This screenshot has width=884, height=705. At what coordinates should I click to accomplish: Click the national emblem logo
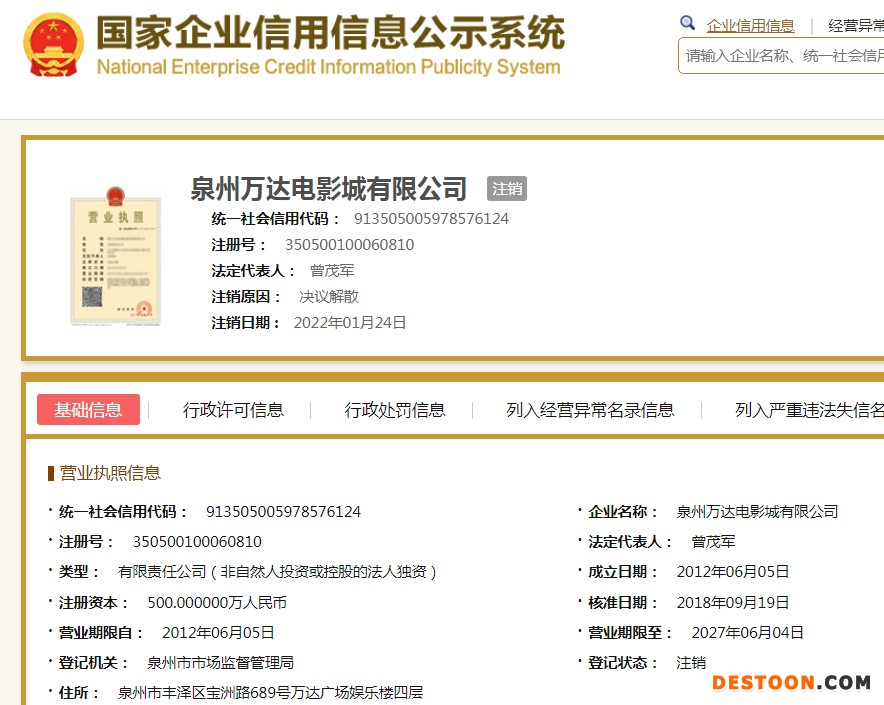coord(54,45)
